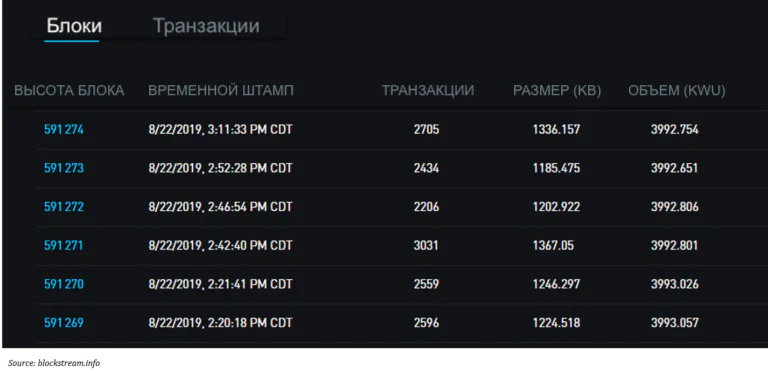Click the ВЫСОТА БЛОКА column header

pos(69,91)
